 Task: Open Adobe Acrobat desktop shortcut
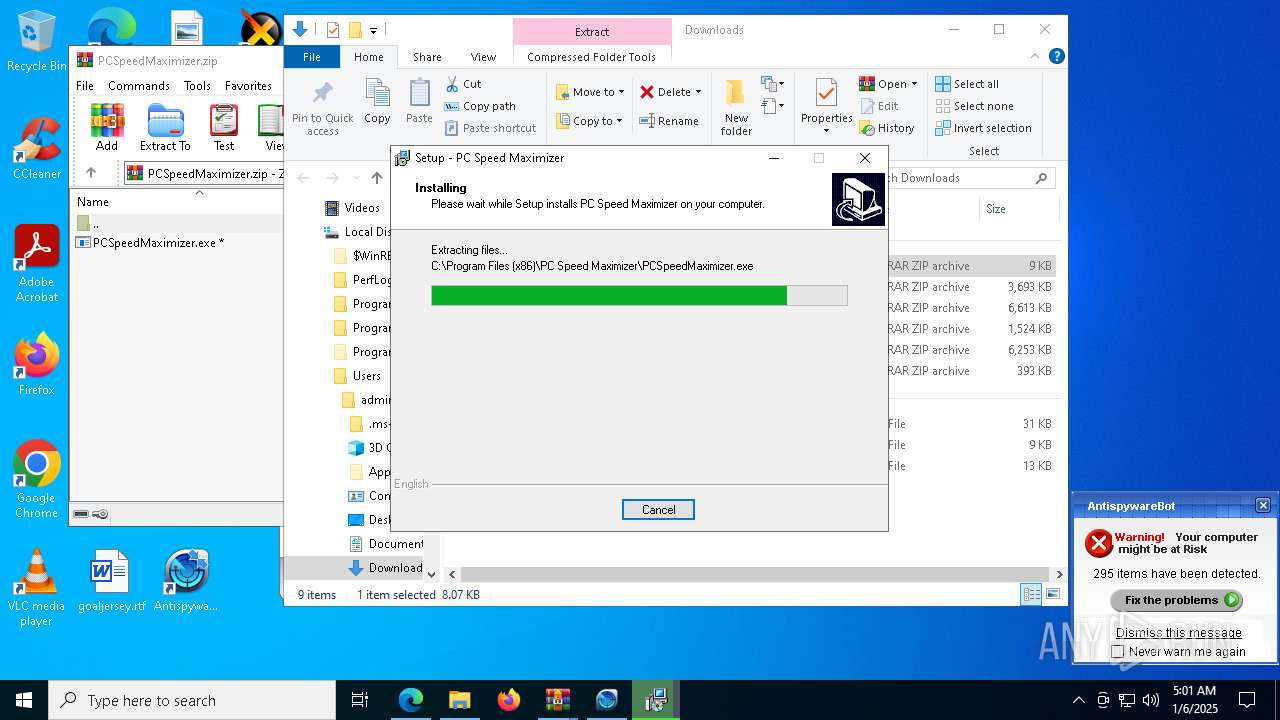(37, 264)
